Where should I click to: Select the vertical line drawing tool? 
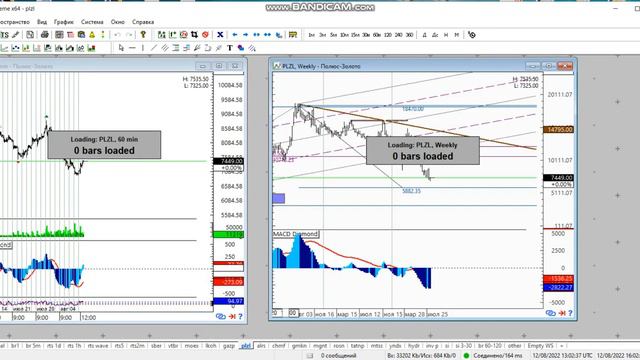(143, 48)
